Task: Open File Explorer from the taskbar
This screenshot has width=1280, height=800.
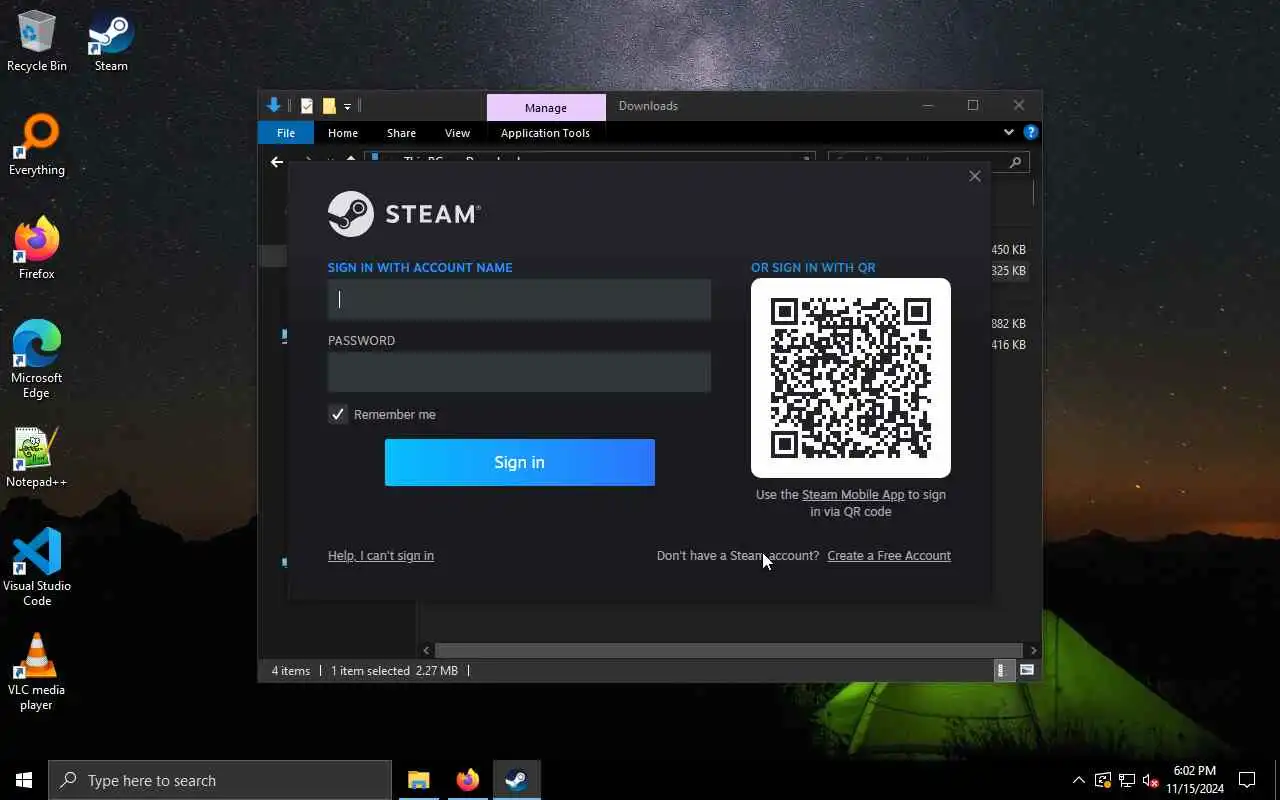Action: [419, 780]
